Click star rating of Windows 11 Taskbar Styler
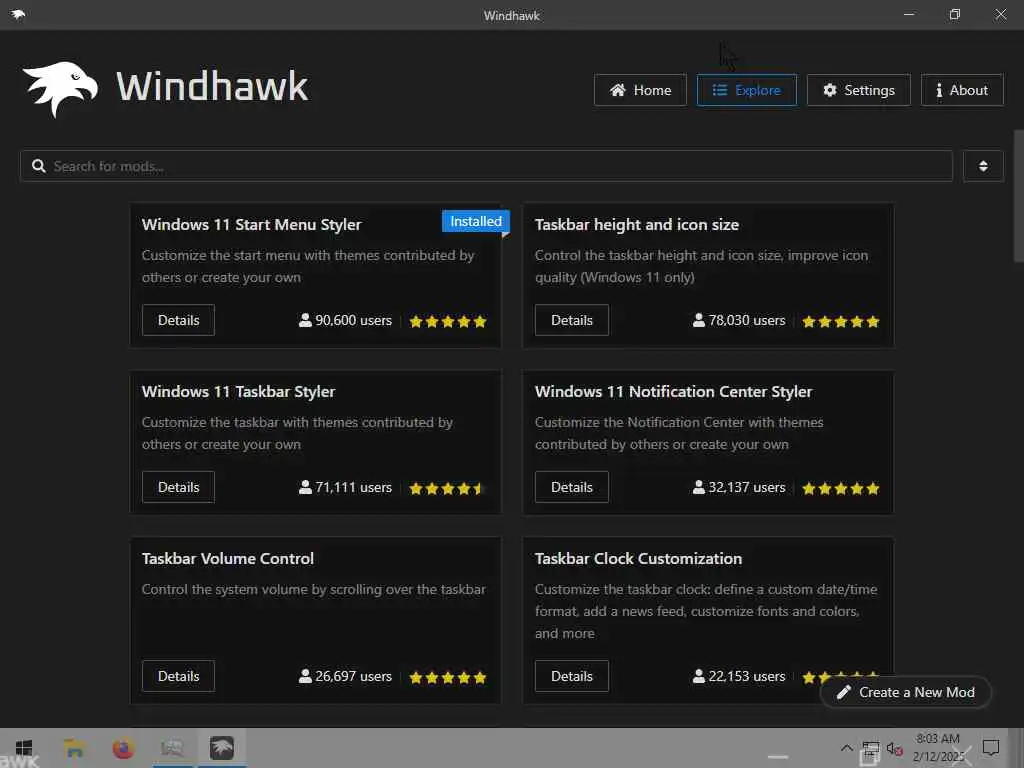 (x=447, y=488)
